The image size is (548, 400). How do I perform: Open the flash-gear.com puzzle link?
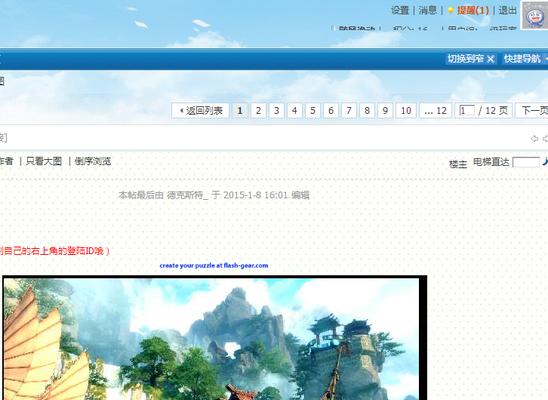(x=214, y=266)
